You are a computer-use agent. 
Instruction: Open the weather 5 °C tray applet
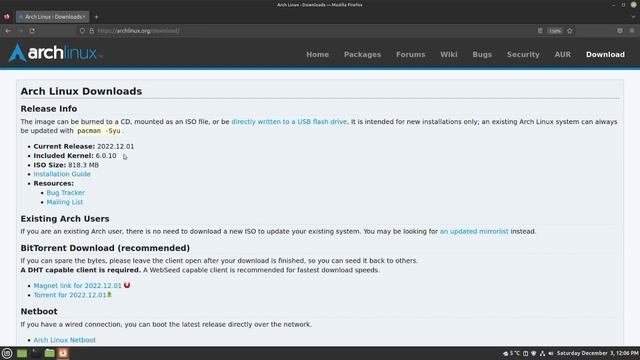[511, 353]
